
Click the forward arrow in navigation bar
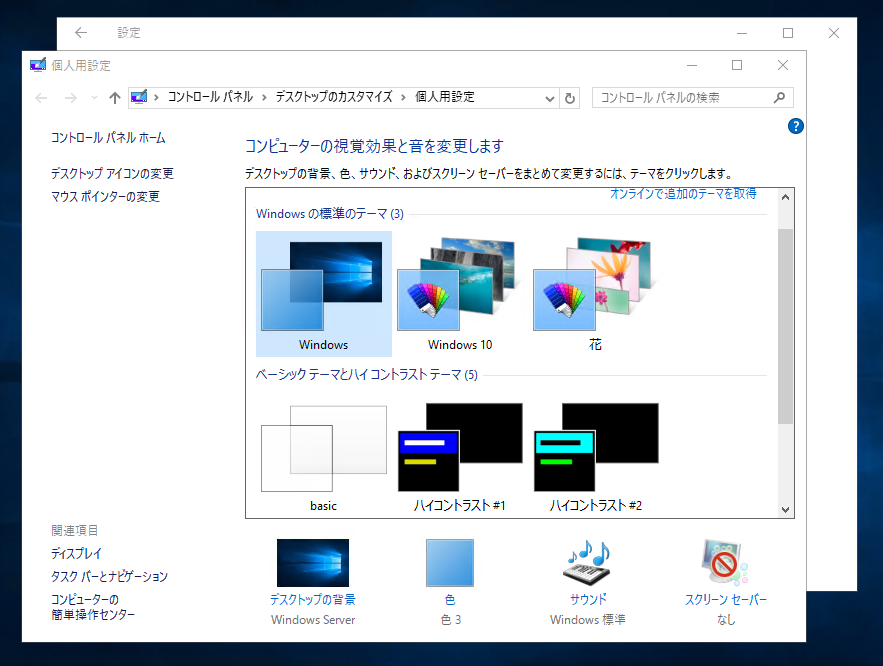(x=70, y=98)
